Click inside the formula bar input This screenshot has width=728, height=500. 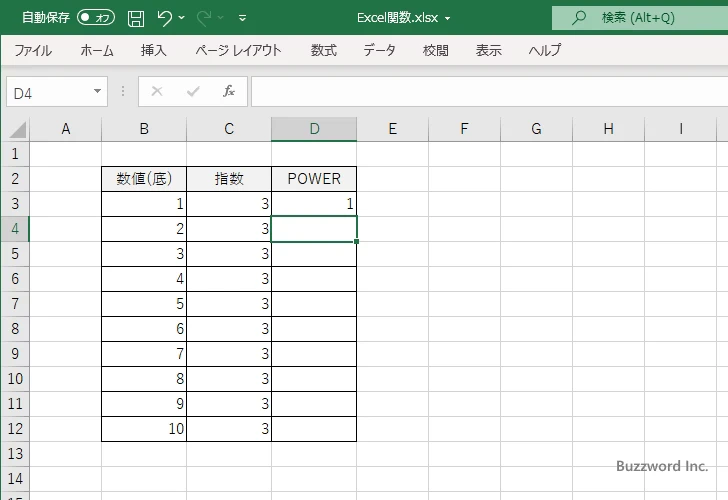[489, 92]
